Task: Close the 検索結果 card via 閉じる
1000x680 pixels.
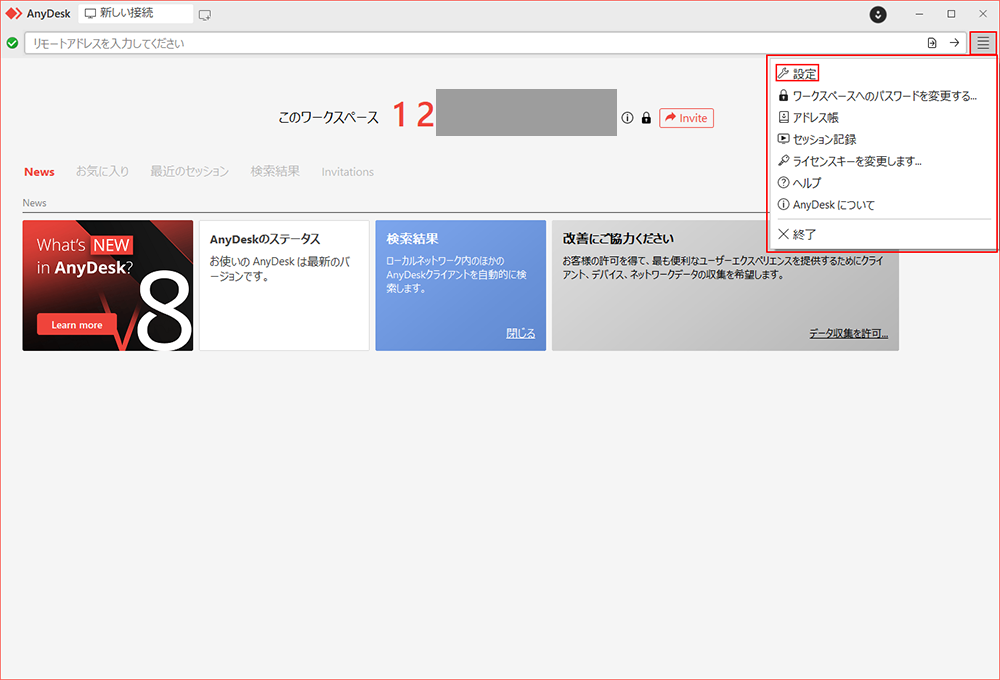Action: tap(521, 333)
